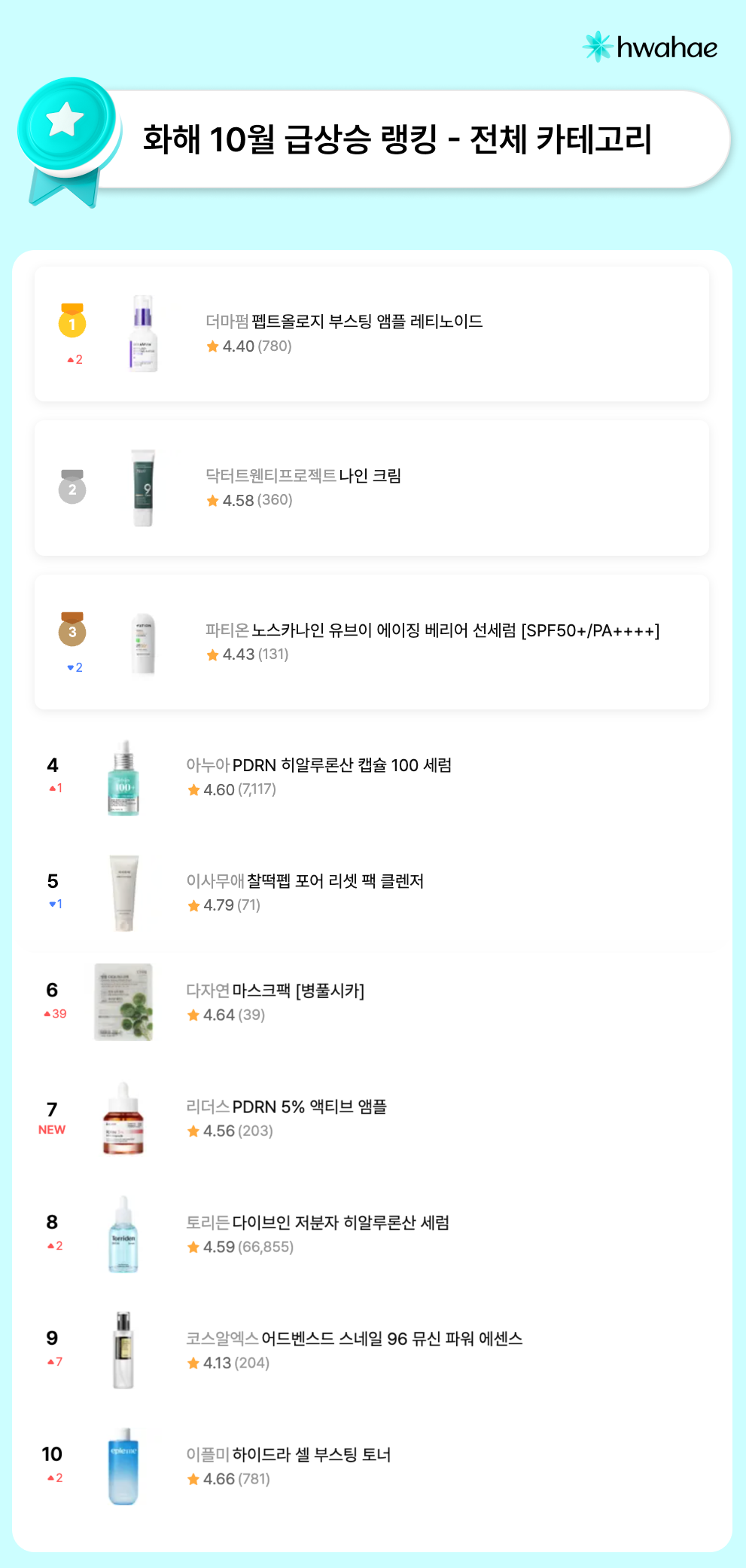Image resolution: width=746 pixels, height=1568 pixels.
Task: Click the red up arrow for rank 6
Action: [x=47, y=1014]
